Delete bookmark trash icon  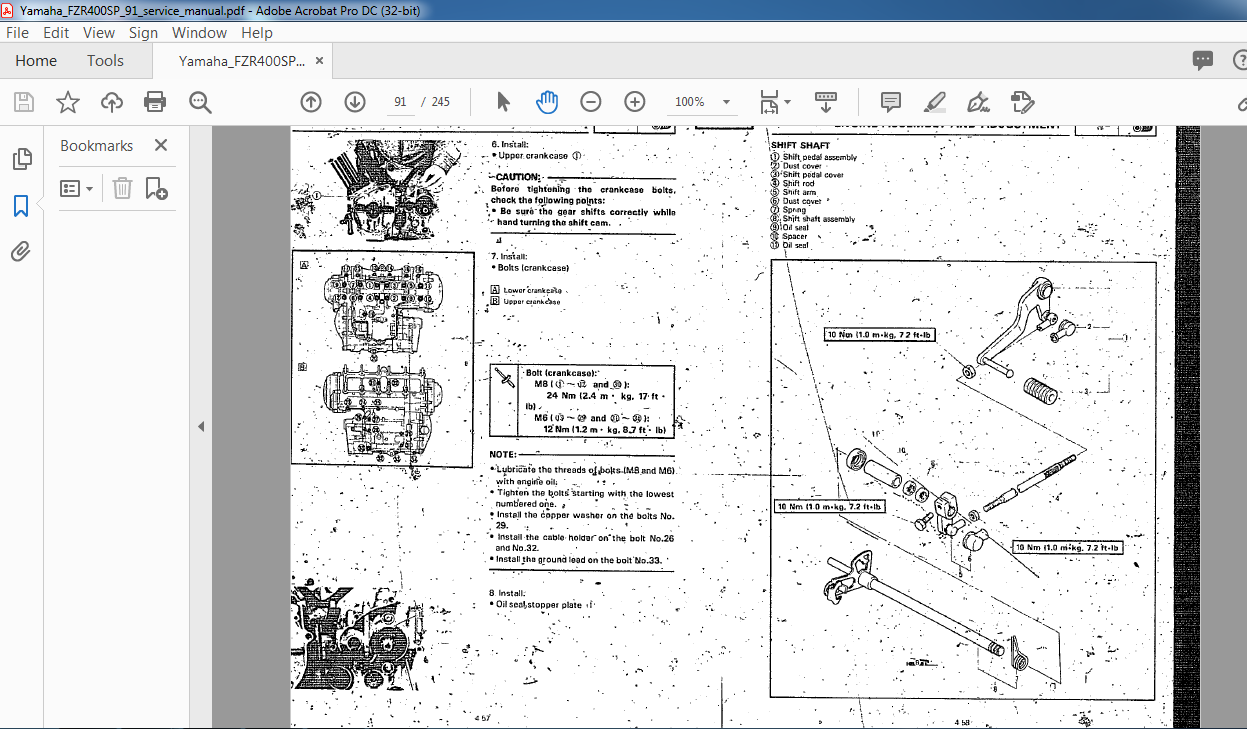point(122,188)
